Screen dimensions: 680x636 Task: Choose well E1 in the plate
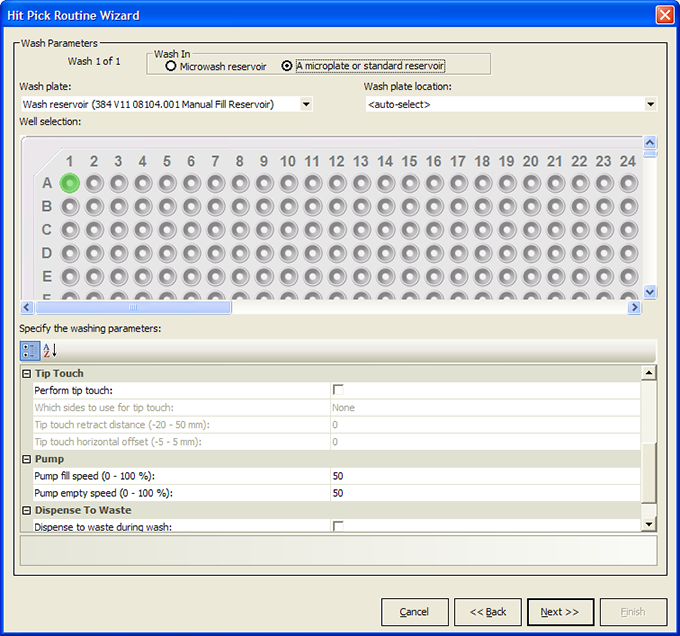pos(70,277)
